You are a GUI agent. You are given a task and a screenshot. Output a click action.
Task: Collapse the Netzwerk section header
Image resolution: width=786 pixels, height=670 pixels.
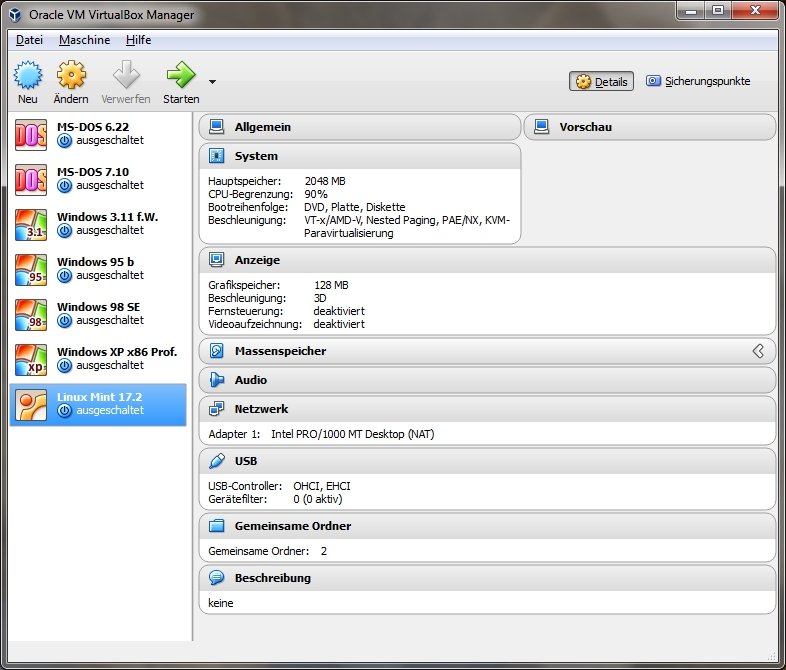click(x=487, y=409)
